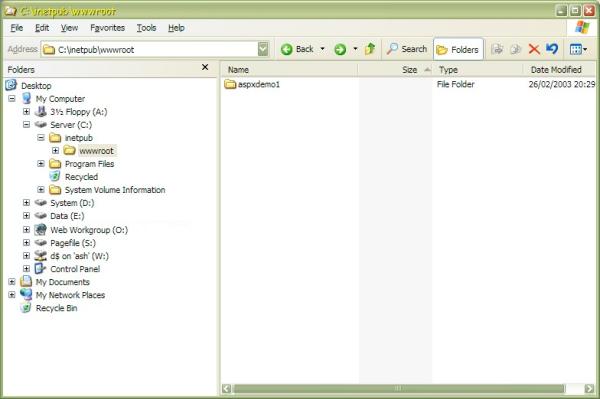Screen dimensions: 600x399
Task: Select the Data (E:) drive icon
Action: coord(41,216)
